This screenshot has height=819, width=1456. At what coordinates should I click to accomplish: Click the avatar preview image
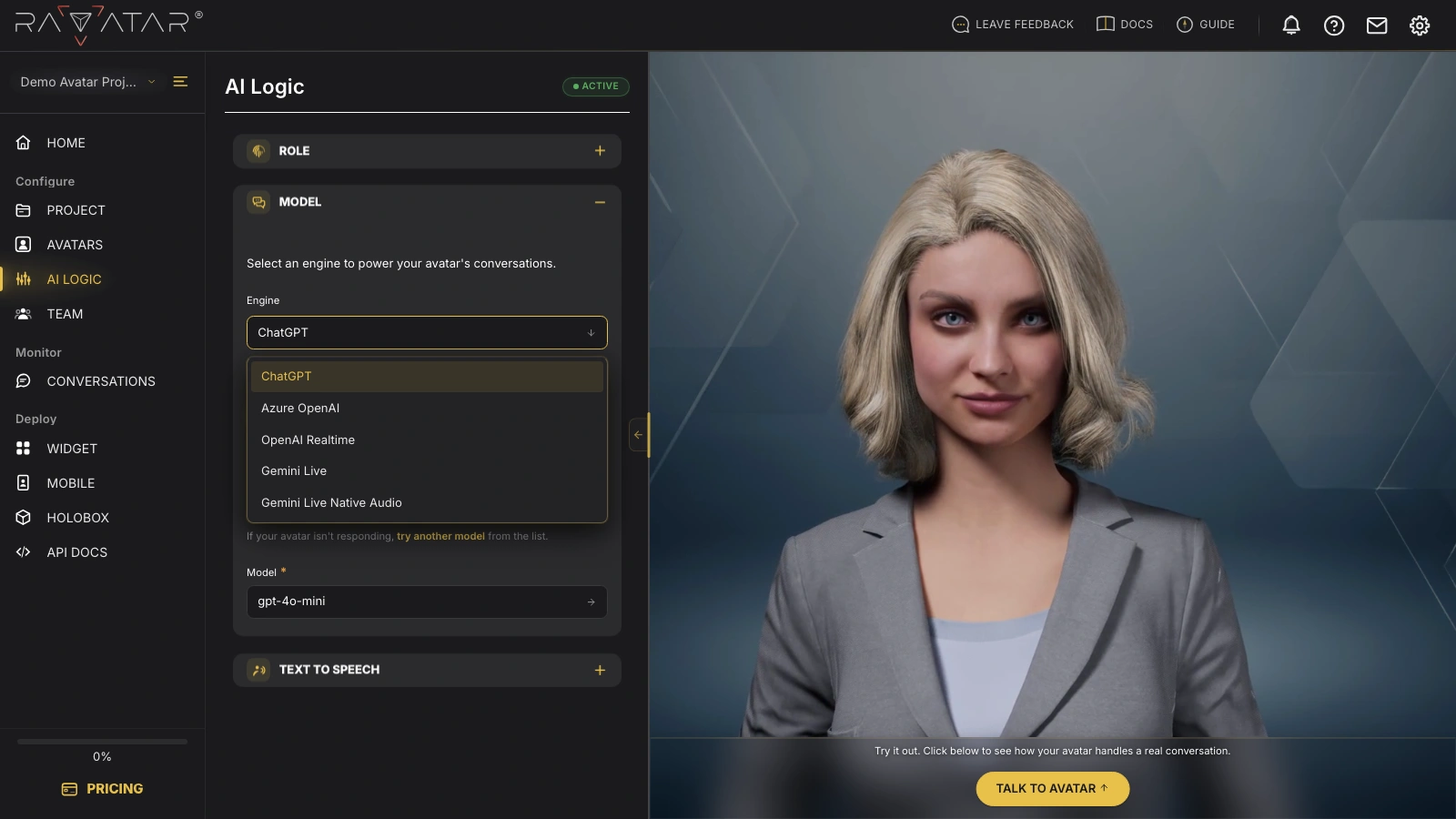pyautogui.click(x=1053, y=395)
